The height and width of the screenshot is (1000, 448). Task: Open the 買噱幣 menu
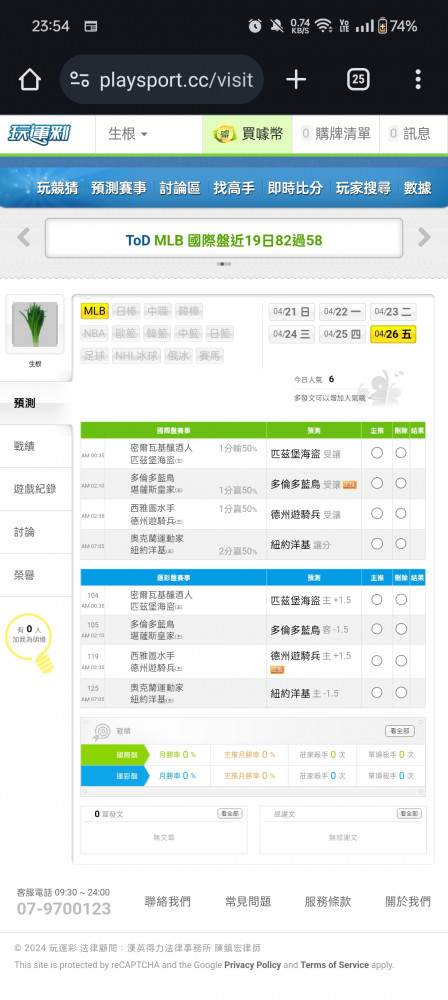(248, 134)
